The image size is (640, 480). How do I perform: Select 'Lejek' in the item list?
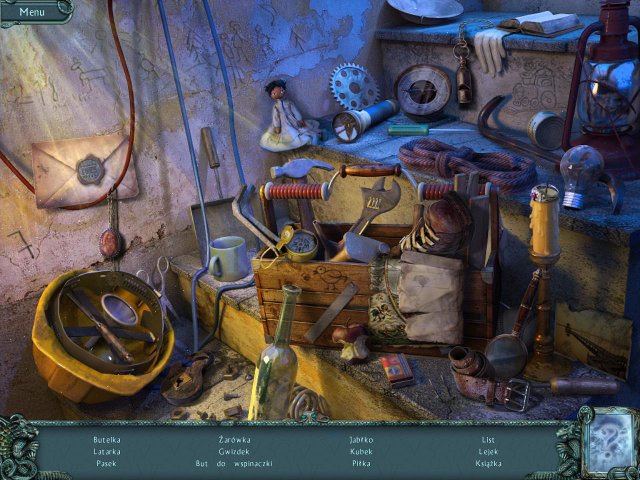pos(488,452)
